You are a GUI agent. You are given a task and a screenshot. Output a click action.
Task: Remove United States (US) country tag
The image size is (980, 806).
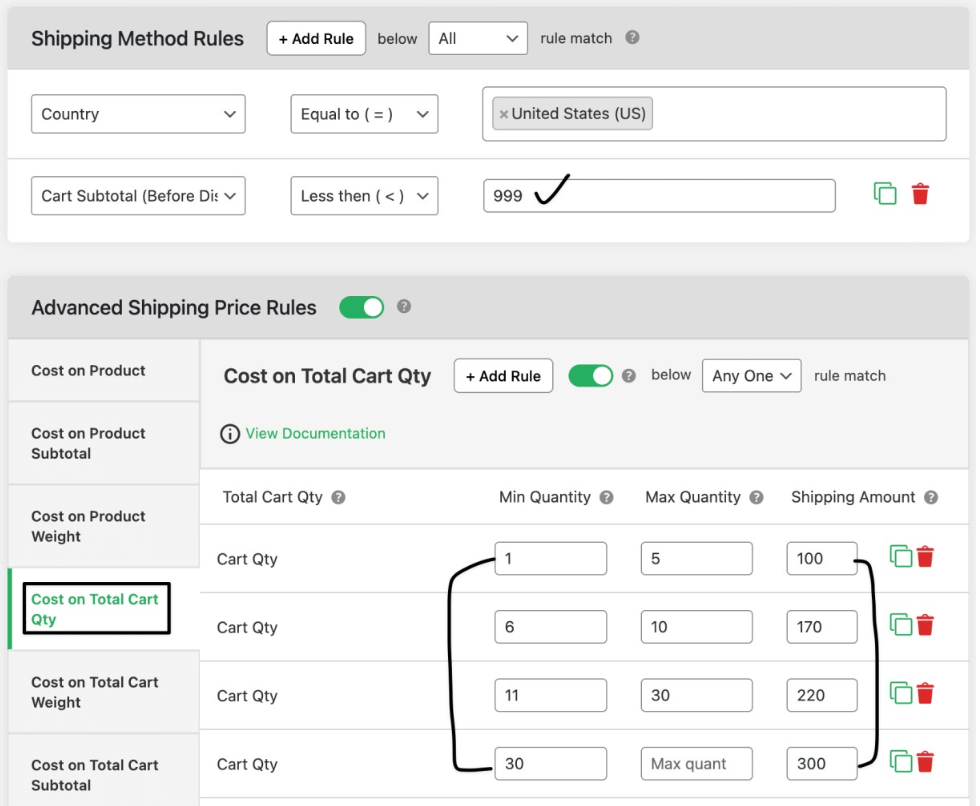coord(503,114)
